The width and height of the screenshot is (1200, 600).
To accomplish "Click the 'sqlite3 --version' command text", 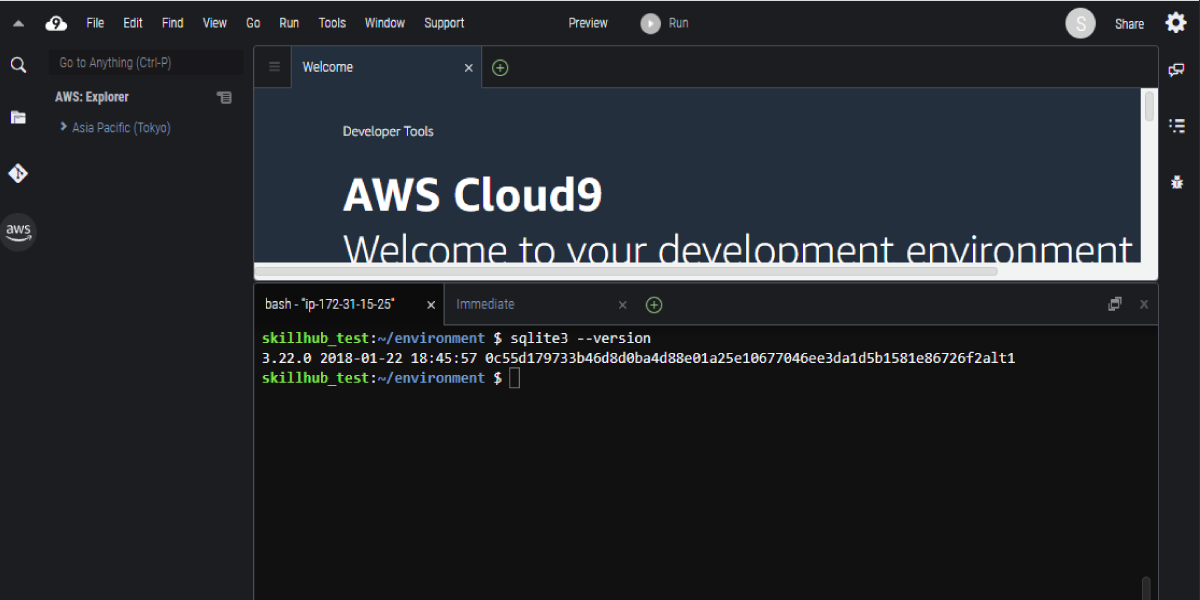I will pyautogui.click(x=580, y=338).
